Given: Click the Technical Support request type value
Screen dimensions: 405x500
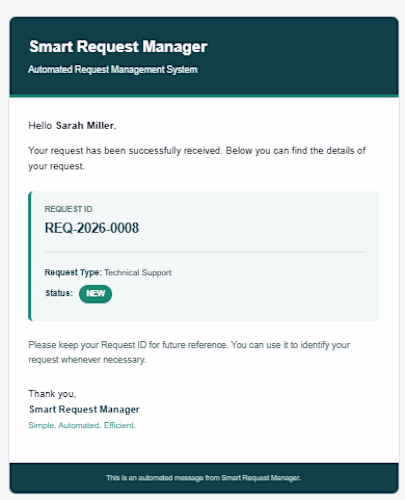Looking at the screenshot, I should (x=138, y=273).
